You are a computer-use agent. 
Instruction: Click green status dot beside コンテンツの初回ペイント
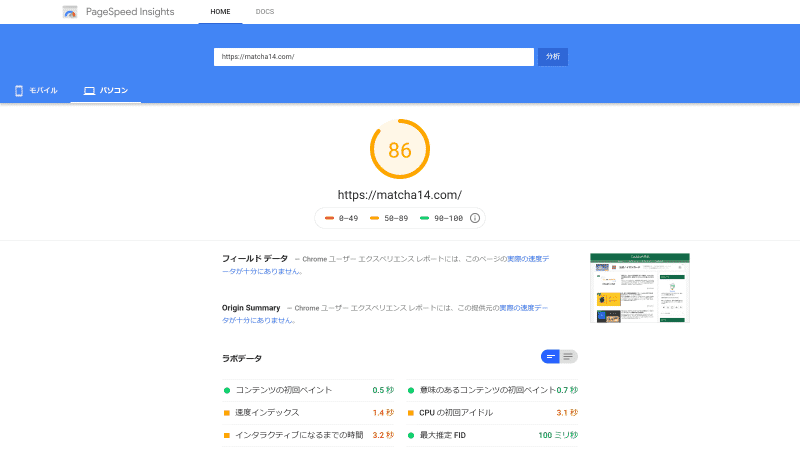click(227, 390)
